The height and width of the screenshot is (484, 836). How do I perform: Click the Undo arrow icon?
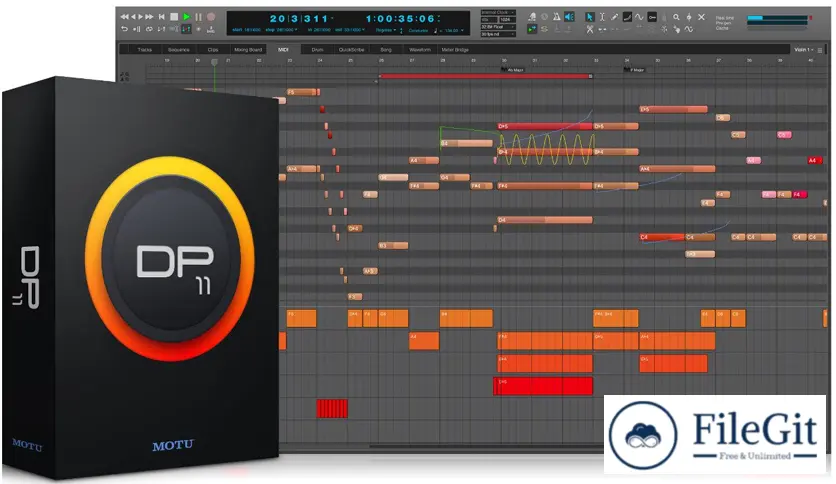pyautogui.click(x=124, y=29)
